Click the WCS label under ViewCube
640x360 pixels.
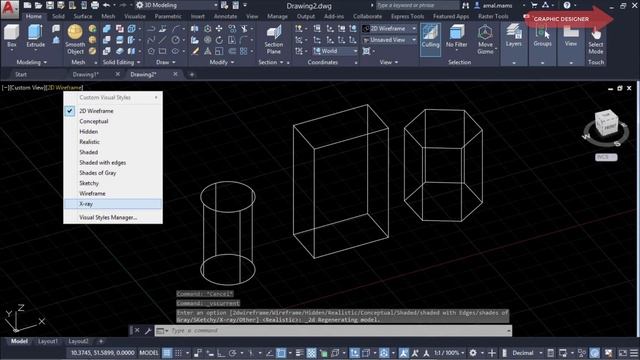(x=606, y=157)
